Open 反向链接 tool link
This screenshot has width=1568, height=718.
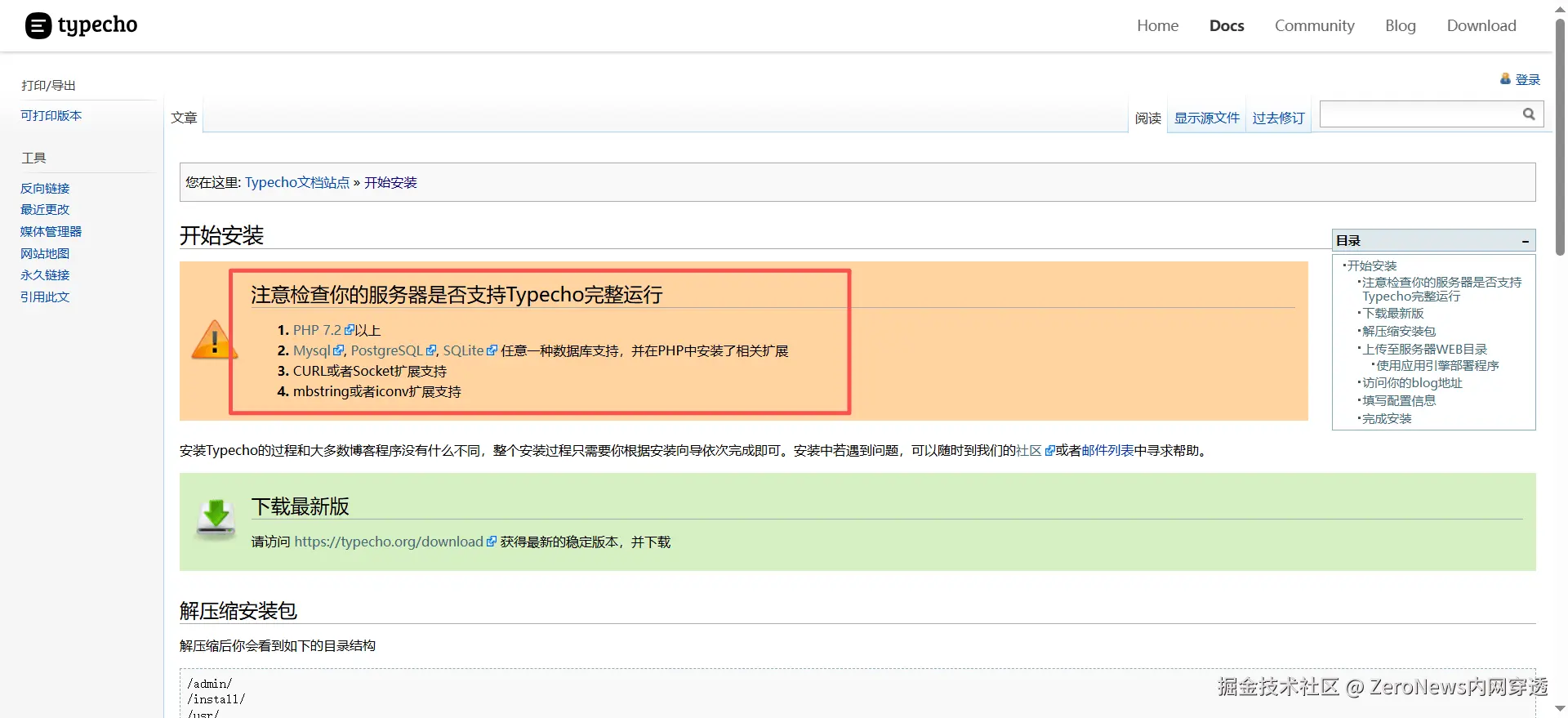coord(45,188)
